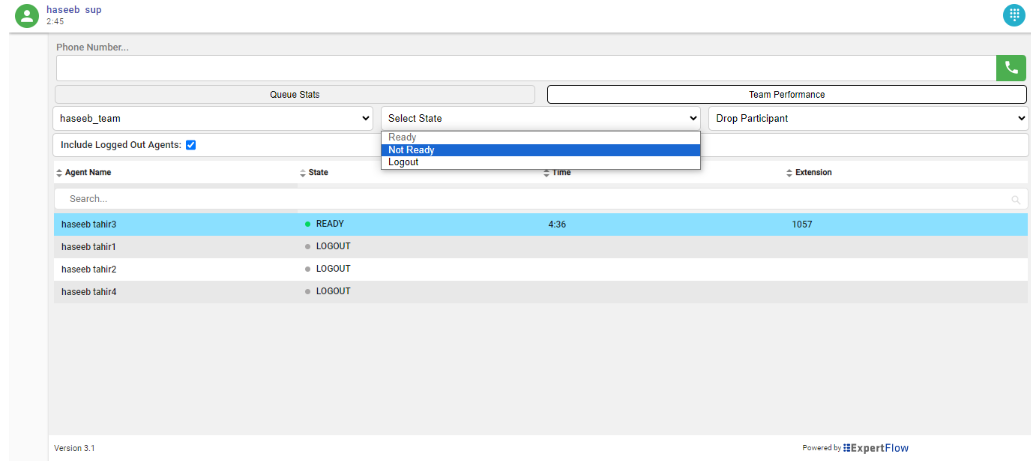The width and height of the screenshot is (1031, 461).
Task: Sort by State column arrows
Action: point(303,173)
